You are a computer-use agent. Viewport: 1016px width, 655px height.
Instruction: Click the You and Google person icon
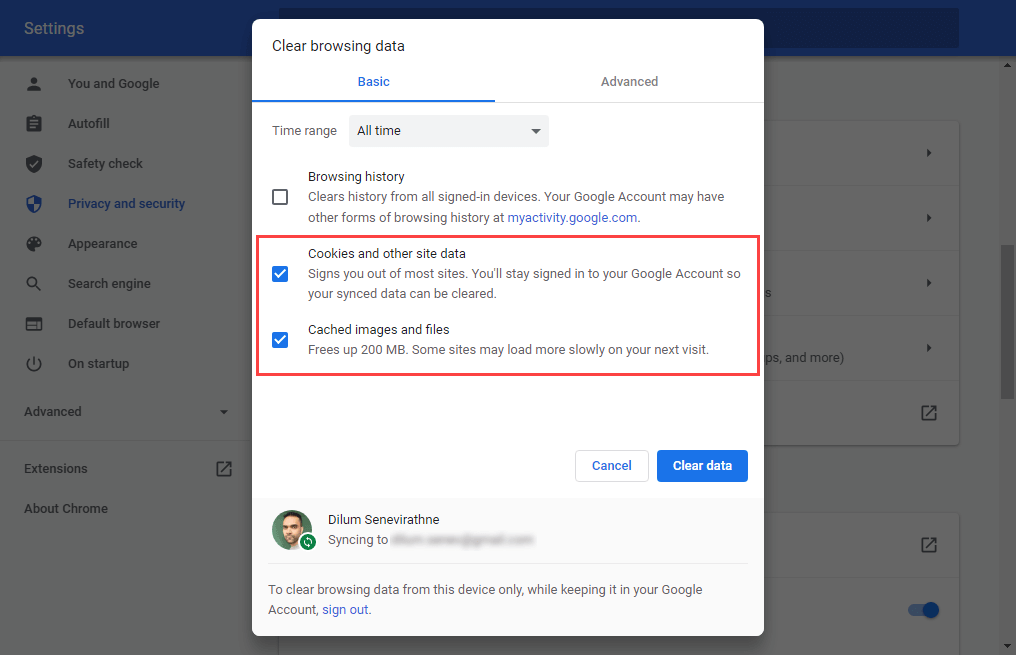click(x=34, y=84)
